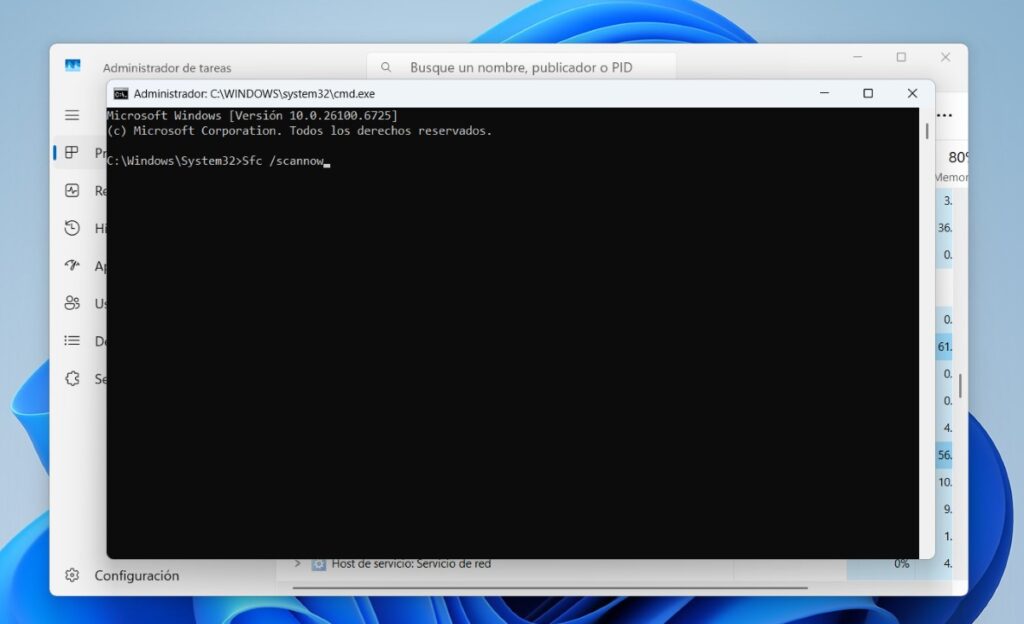Open the Servicios view in Task Manager
Screen dimensions: 1024x624
(72, 378)
